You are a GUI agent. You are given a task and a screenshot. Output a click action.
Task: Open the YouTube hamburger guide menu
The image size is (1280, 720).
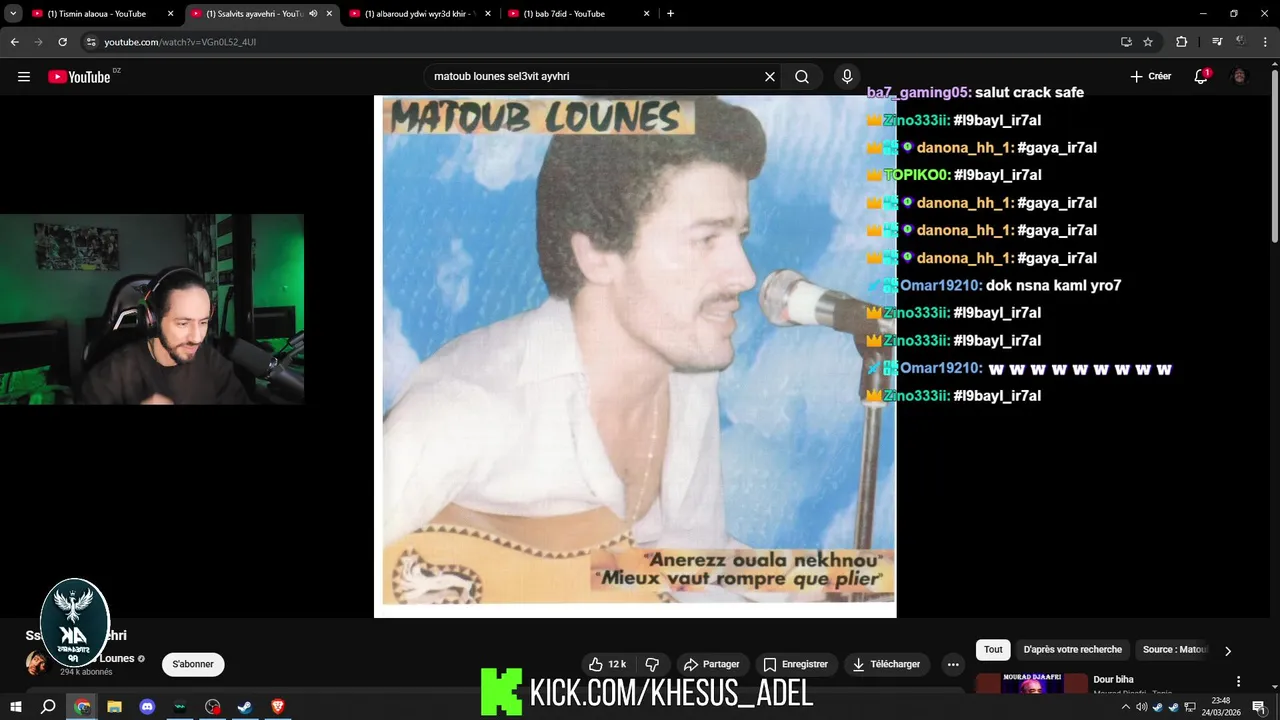point(24,76)
